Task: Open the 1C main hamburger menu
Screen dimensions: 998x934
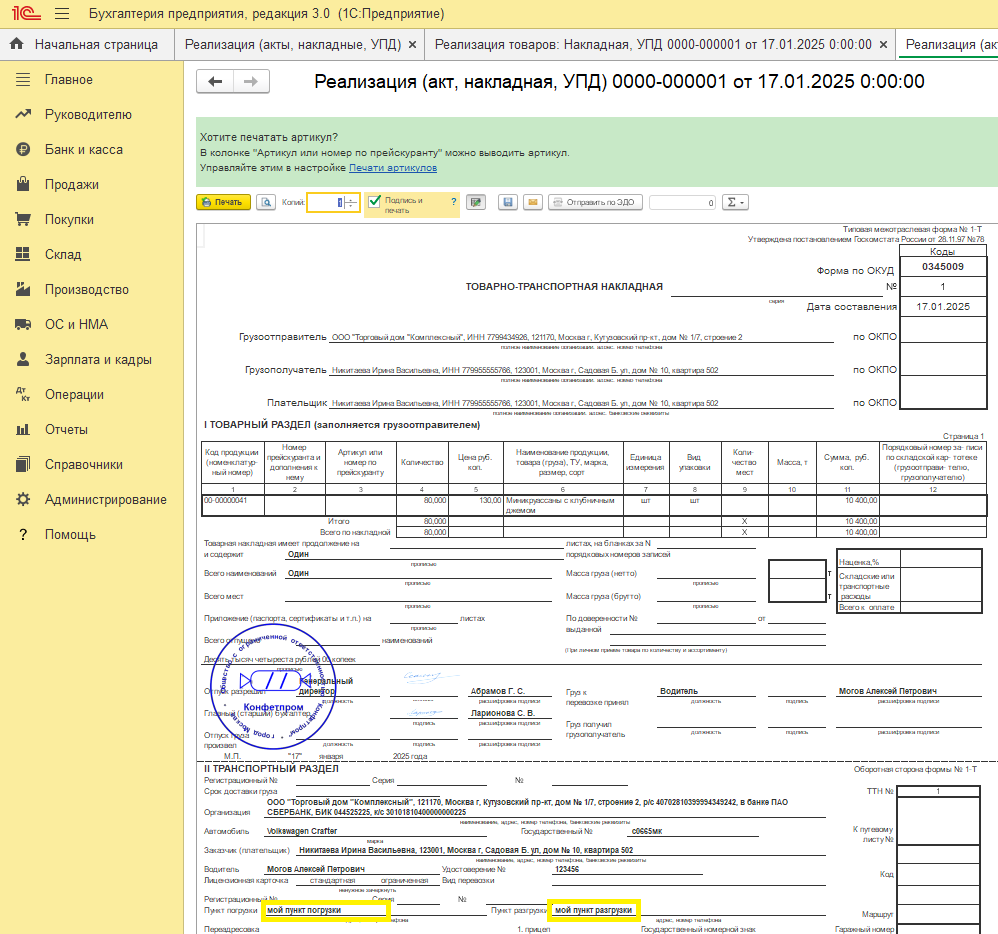Action: point(62,13)
